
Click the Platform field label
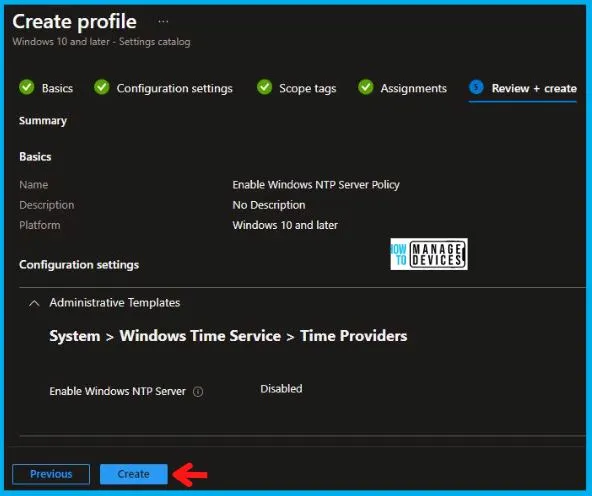pos(40,225)
